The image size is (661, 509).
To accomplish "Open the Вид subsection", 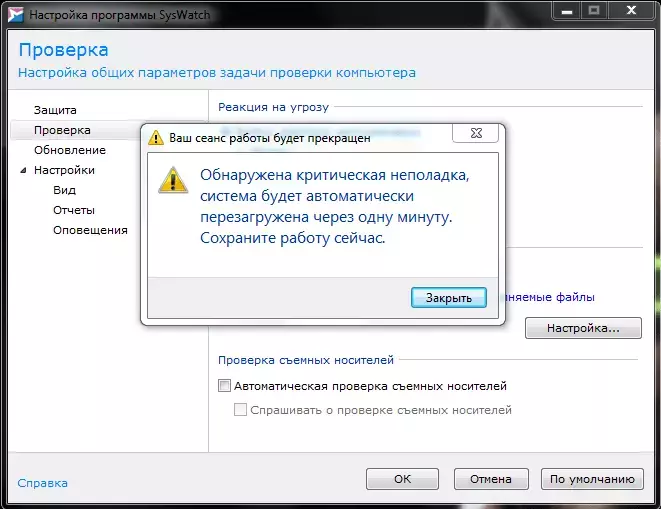I will click(64, 190).
